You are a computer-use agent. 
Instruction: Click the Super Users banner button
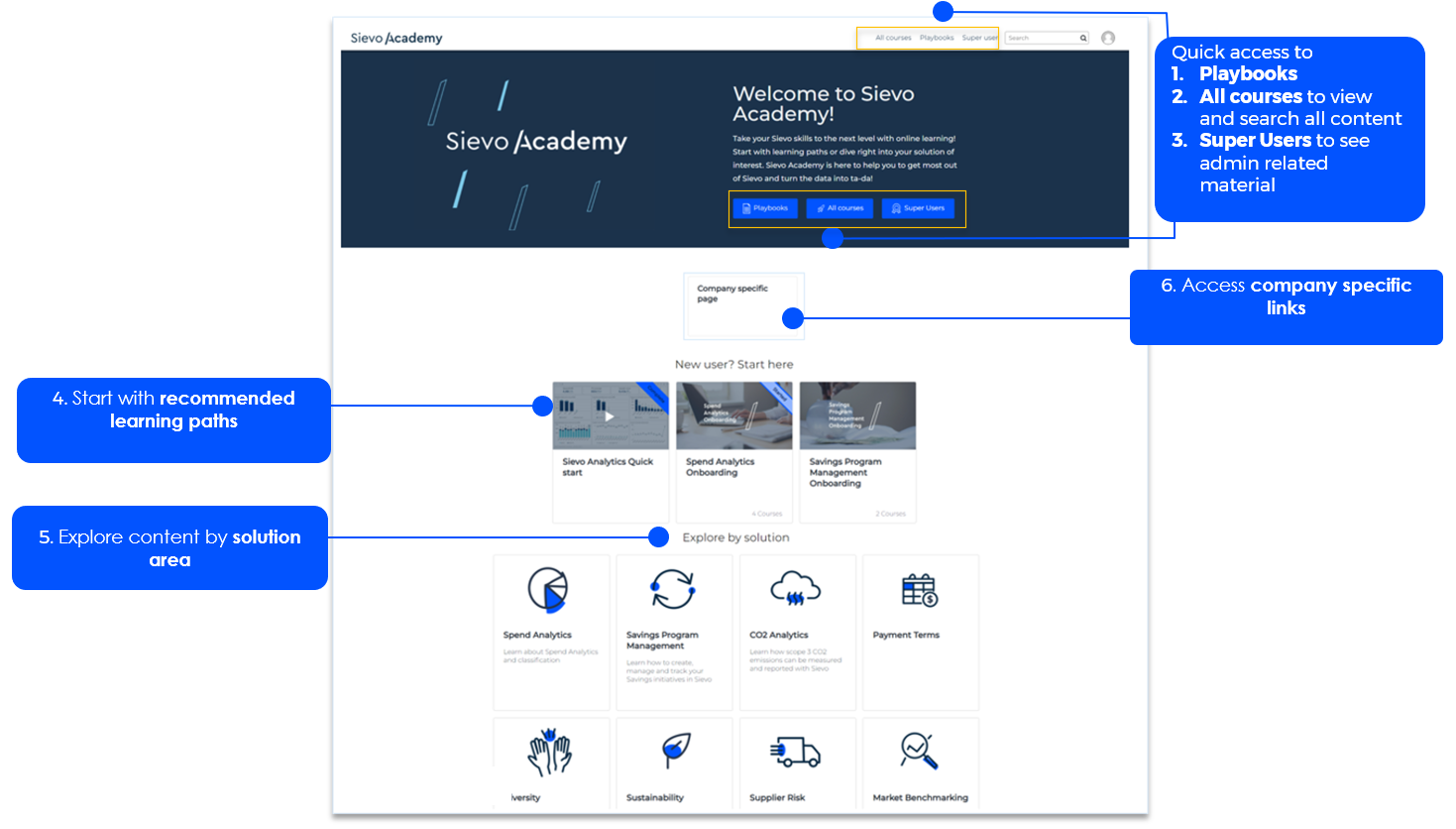(x=918, y=208)
